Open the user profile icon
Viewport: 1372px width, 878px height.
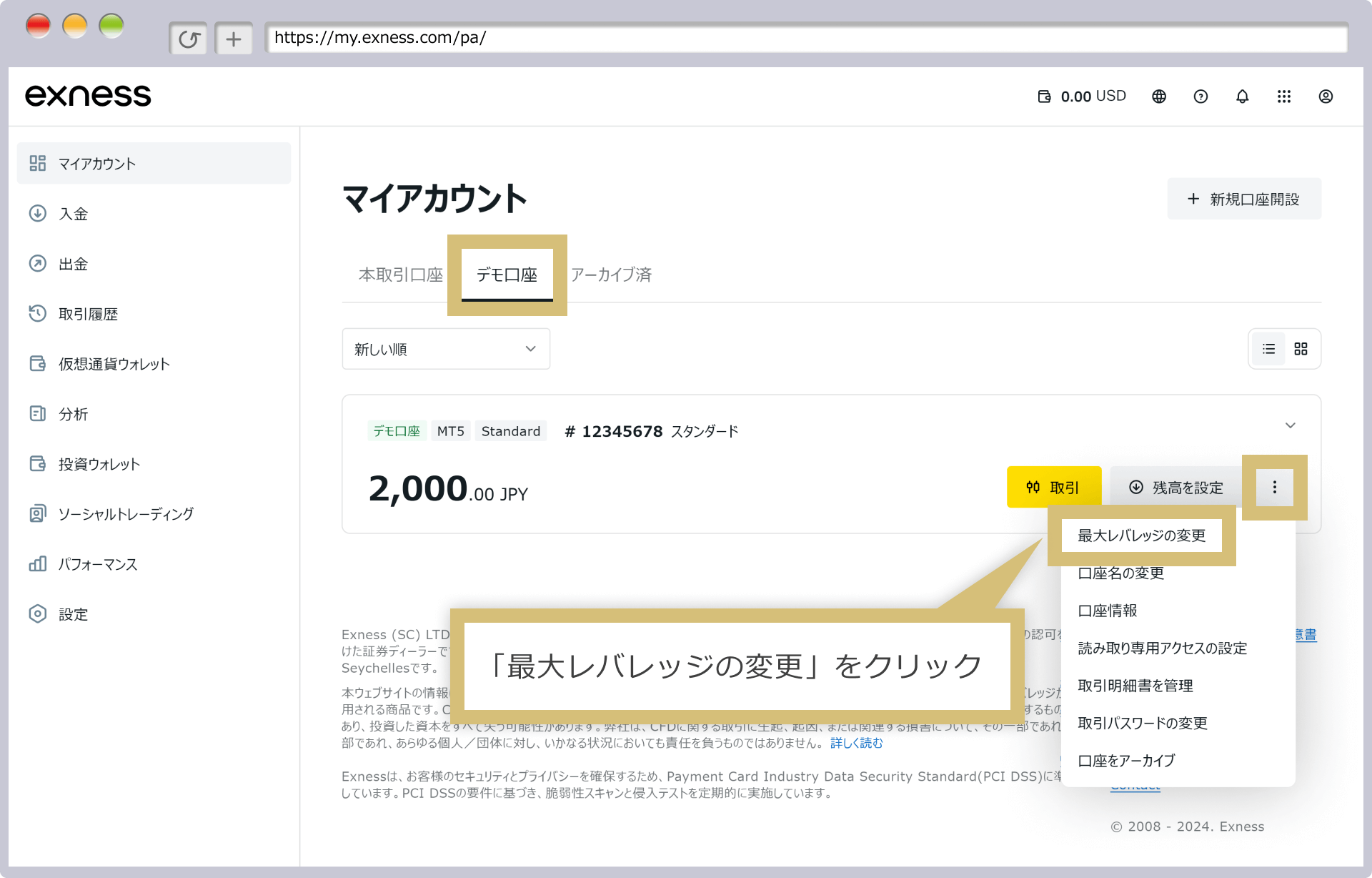(x=1326, y=97)
